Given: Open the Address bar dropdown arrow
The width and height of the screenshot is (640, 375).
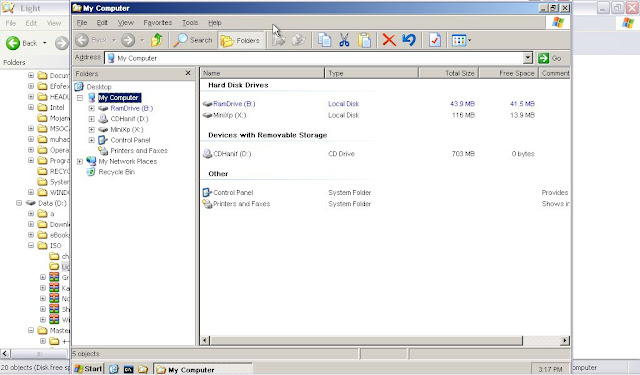Looking at the screenshot, I should click(x=528, y=58).
